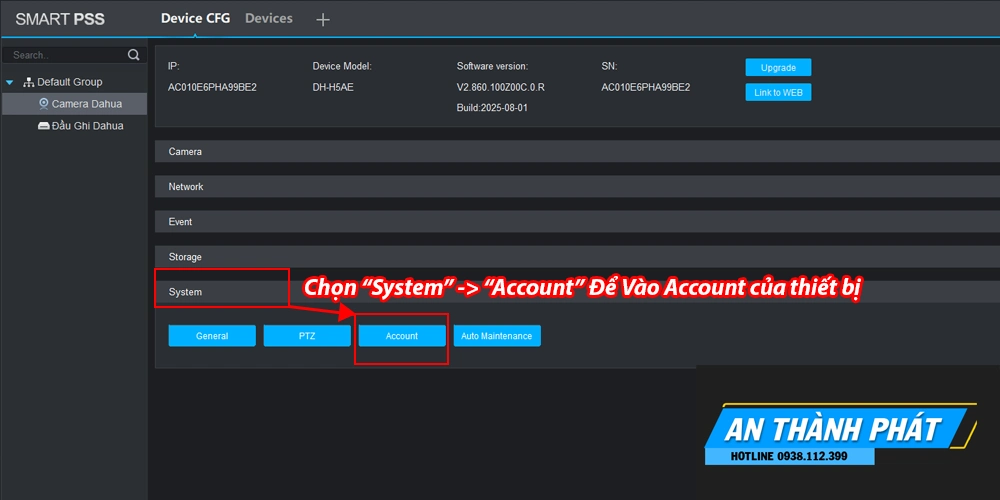Expand the Network settings section

(x=576, y=187)
